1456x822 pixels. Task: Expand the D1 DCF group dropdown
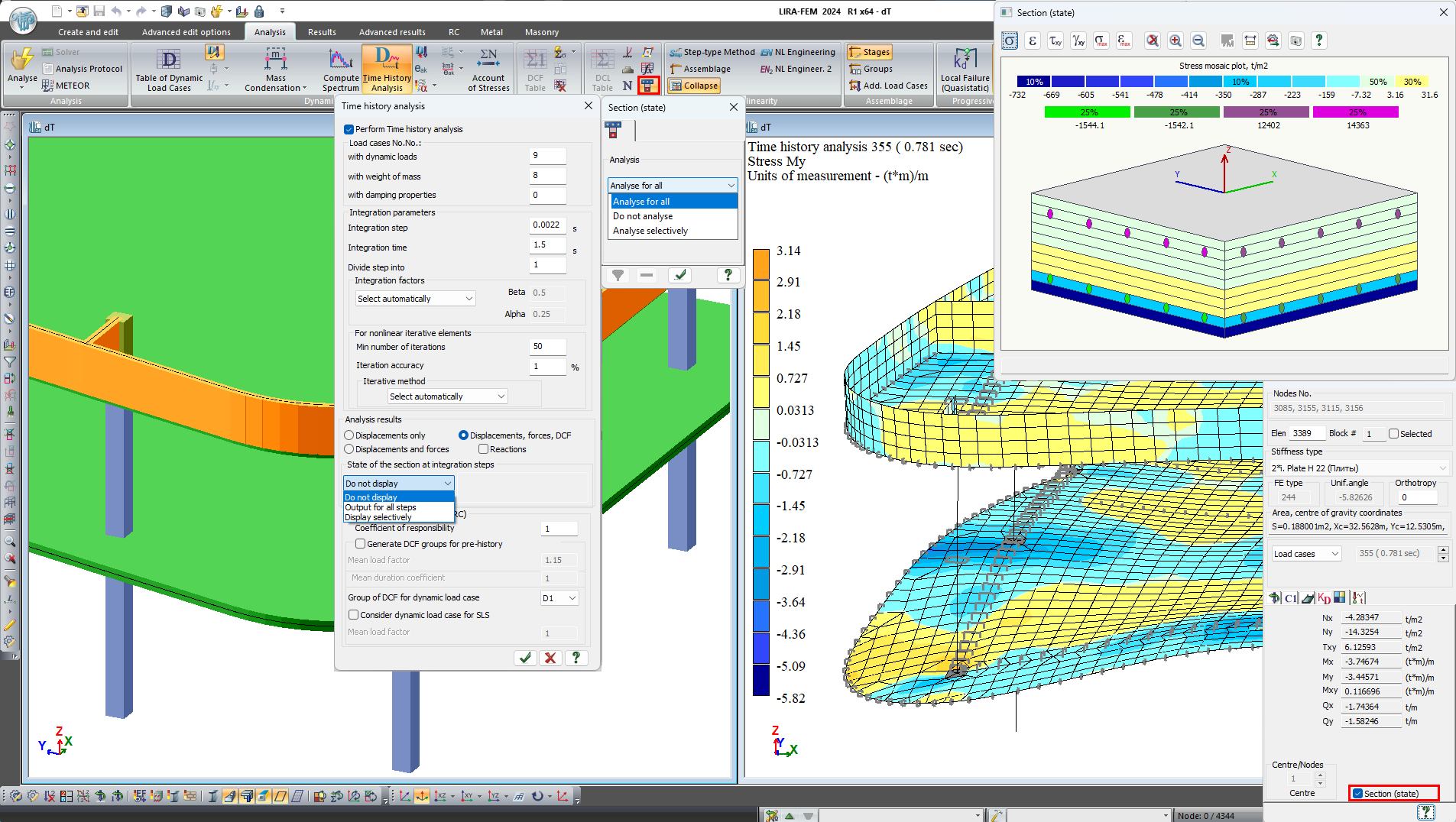click(x=559, y=598)
